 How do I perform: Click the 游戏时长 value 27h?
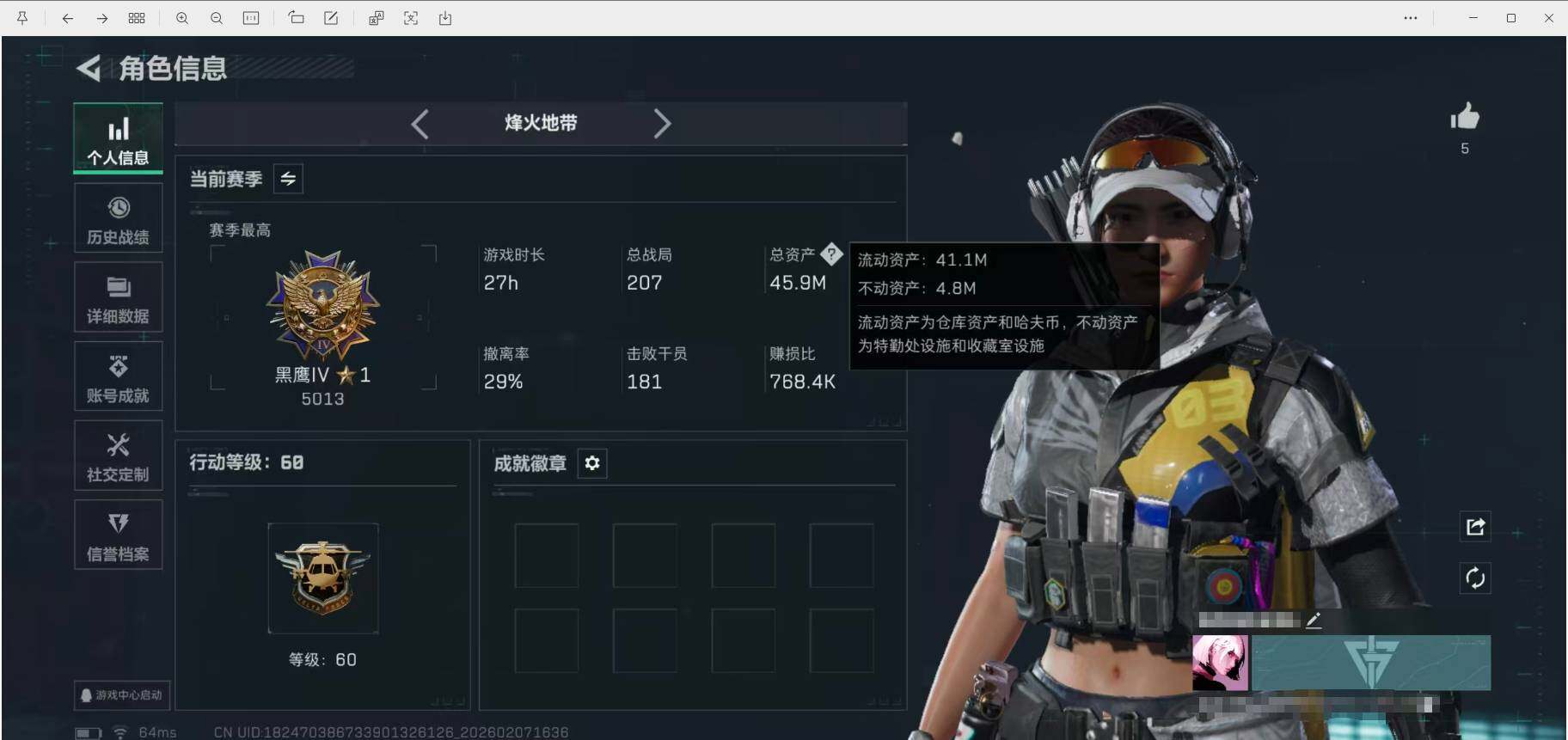point(501,283)
